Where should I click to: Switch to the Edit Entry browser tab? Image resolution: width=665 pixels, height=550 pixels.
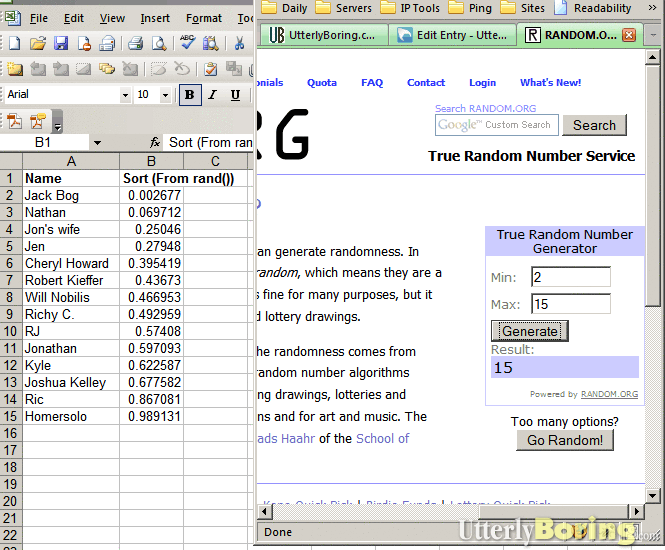tap(452, 35)
